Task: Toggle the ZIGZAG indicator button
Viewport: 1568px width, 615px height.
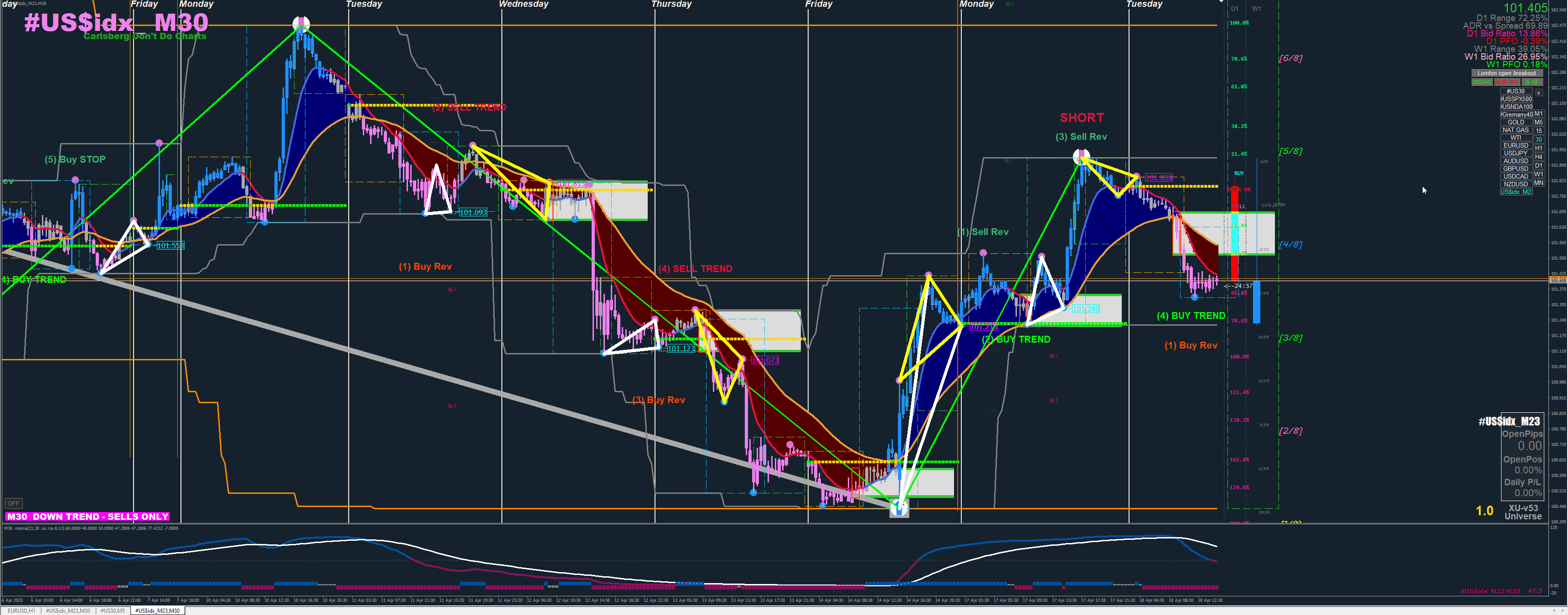Action: click(1482, 82)
